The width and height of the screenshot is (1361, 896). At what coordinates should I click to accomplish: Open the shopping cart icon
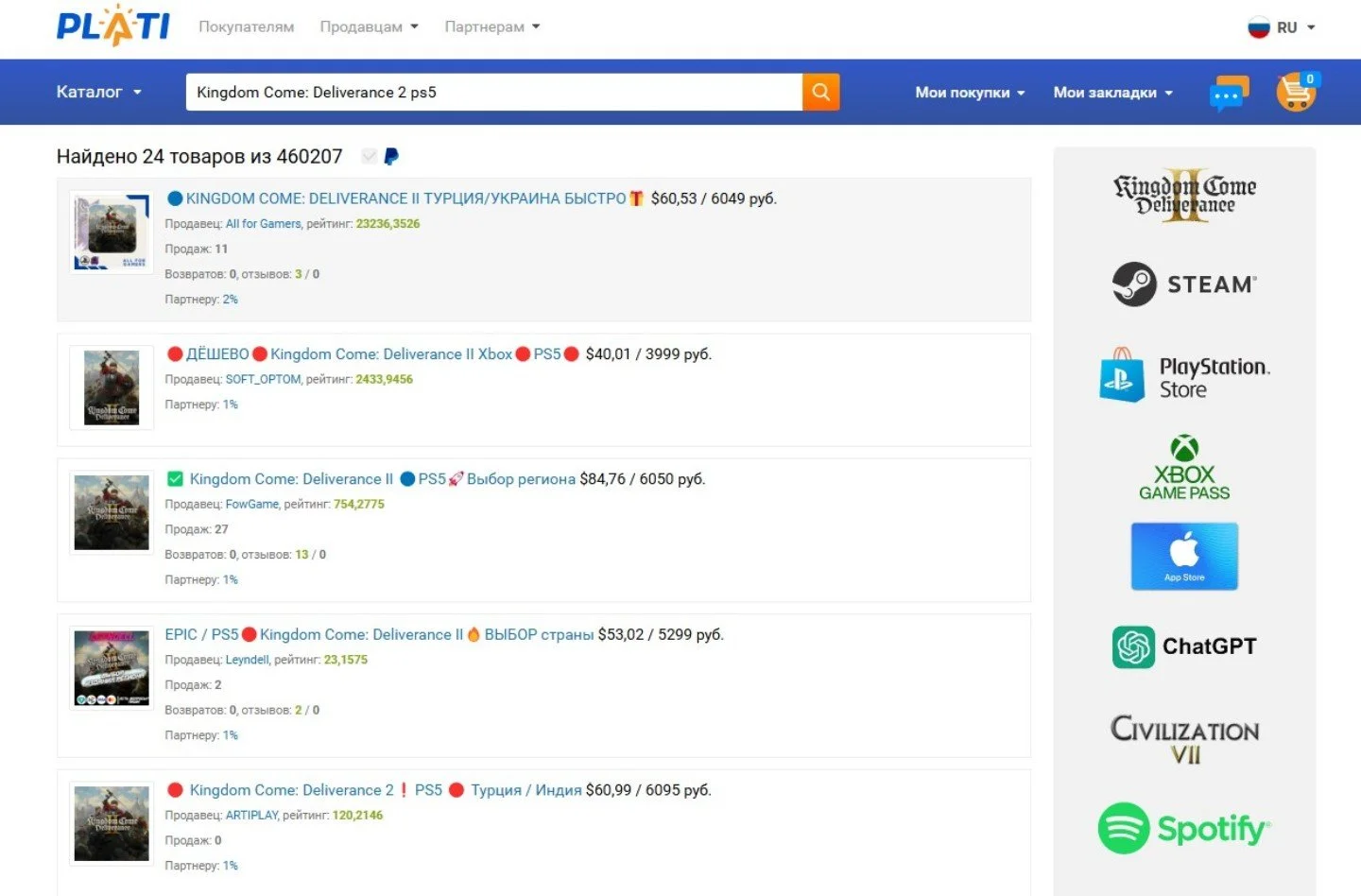tap(1297, 92)
